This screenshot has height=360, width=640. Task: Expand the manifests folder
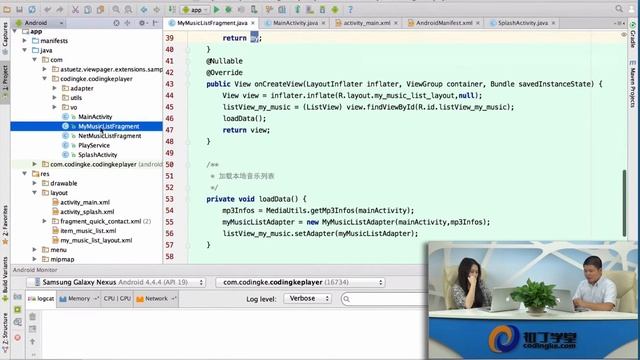(24, 40)
